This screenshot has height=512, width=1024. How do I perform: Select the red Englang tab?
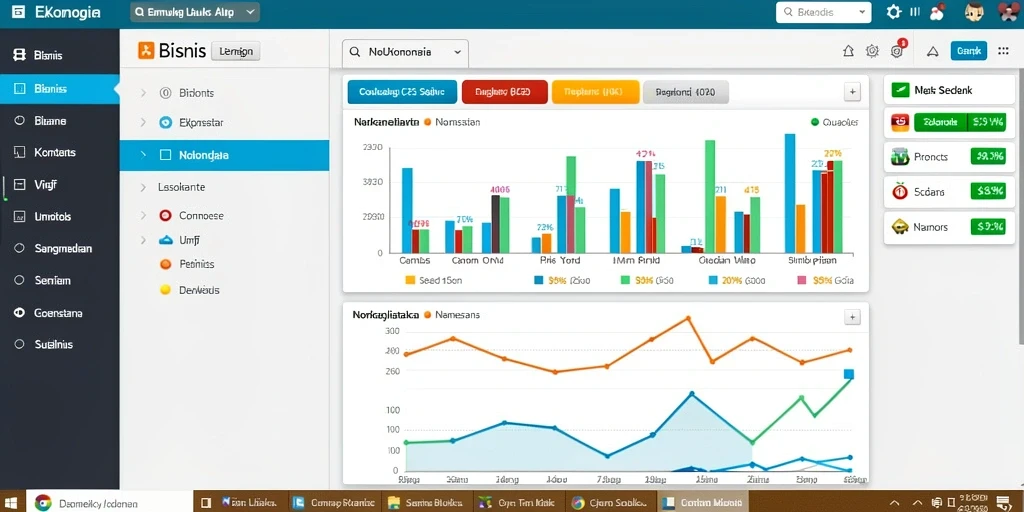point(504,92)
